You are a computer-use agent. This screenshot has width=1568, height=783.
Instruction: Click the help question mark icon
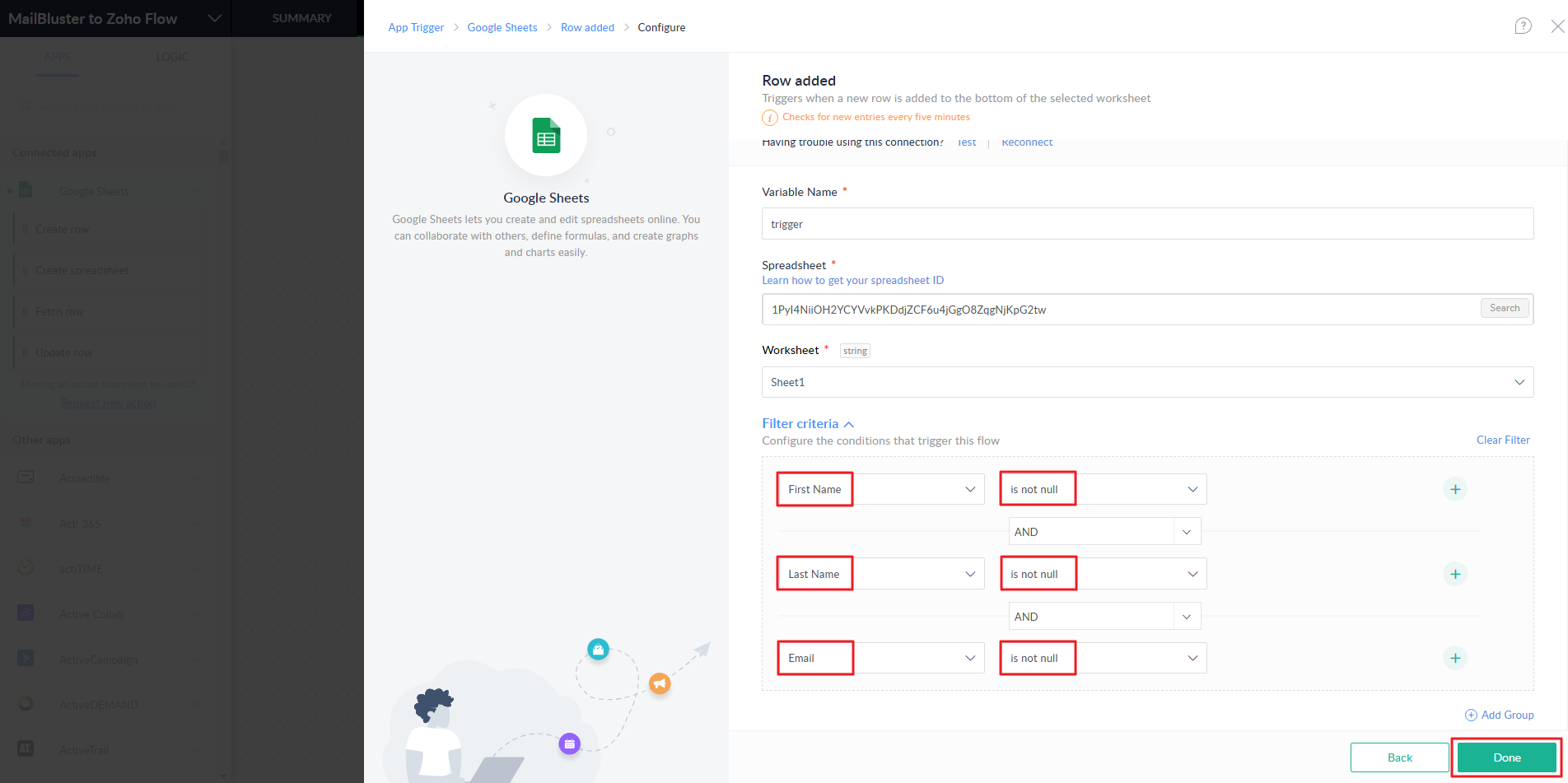1523,26
